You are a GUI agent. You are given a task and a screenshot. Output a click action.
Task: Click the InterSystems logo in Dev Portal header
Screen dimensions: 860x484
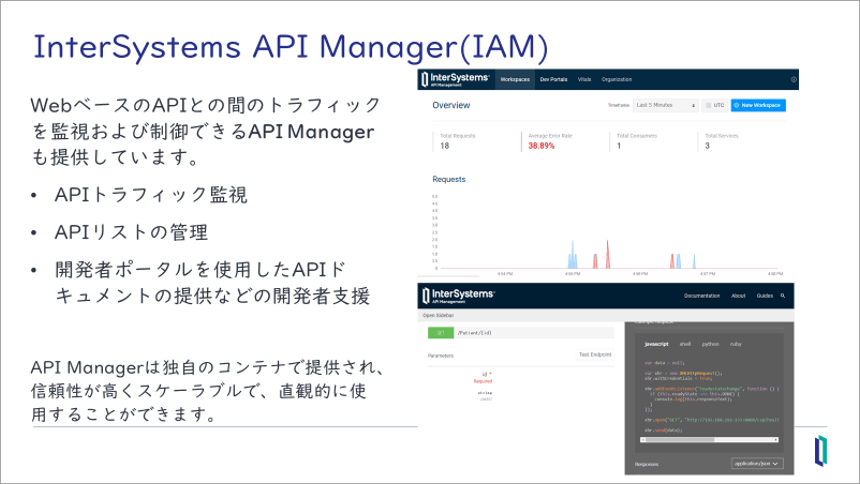[456, 296]
